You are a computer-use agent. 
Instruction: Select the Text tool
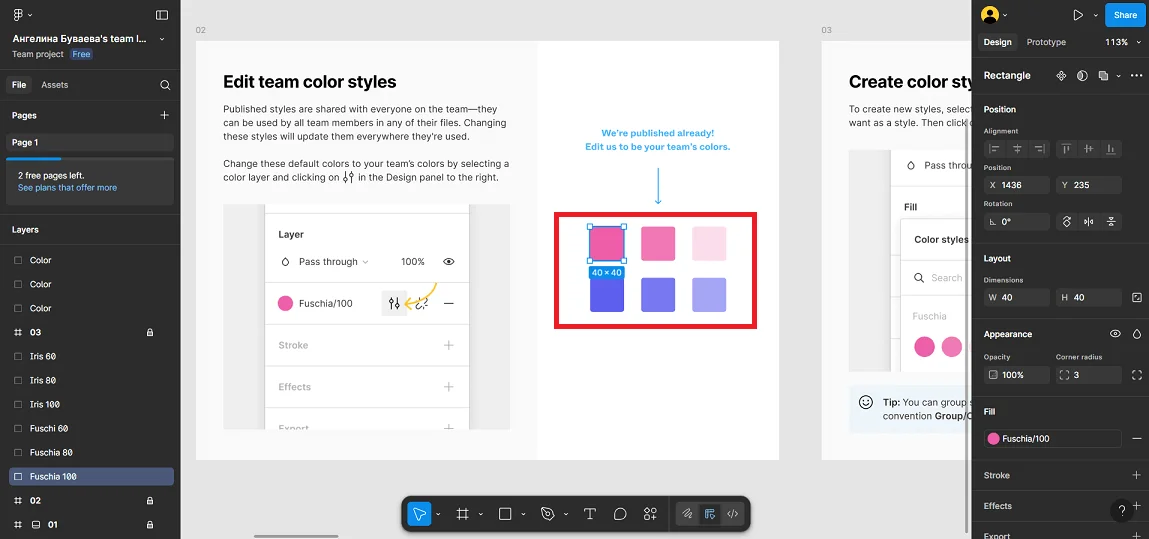pos(590,514)
